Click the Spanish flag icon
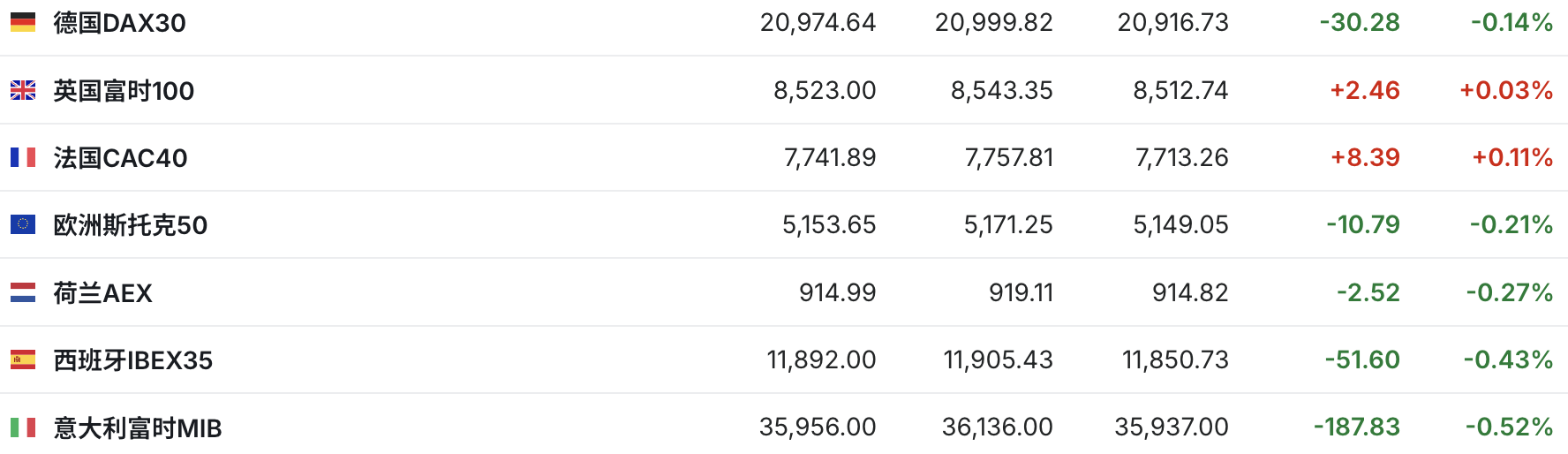Image resolution: width=1568 pixels, height=454 pixels. tap(23, 359)
